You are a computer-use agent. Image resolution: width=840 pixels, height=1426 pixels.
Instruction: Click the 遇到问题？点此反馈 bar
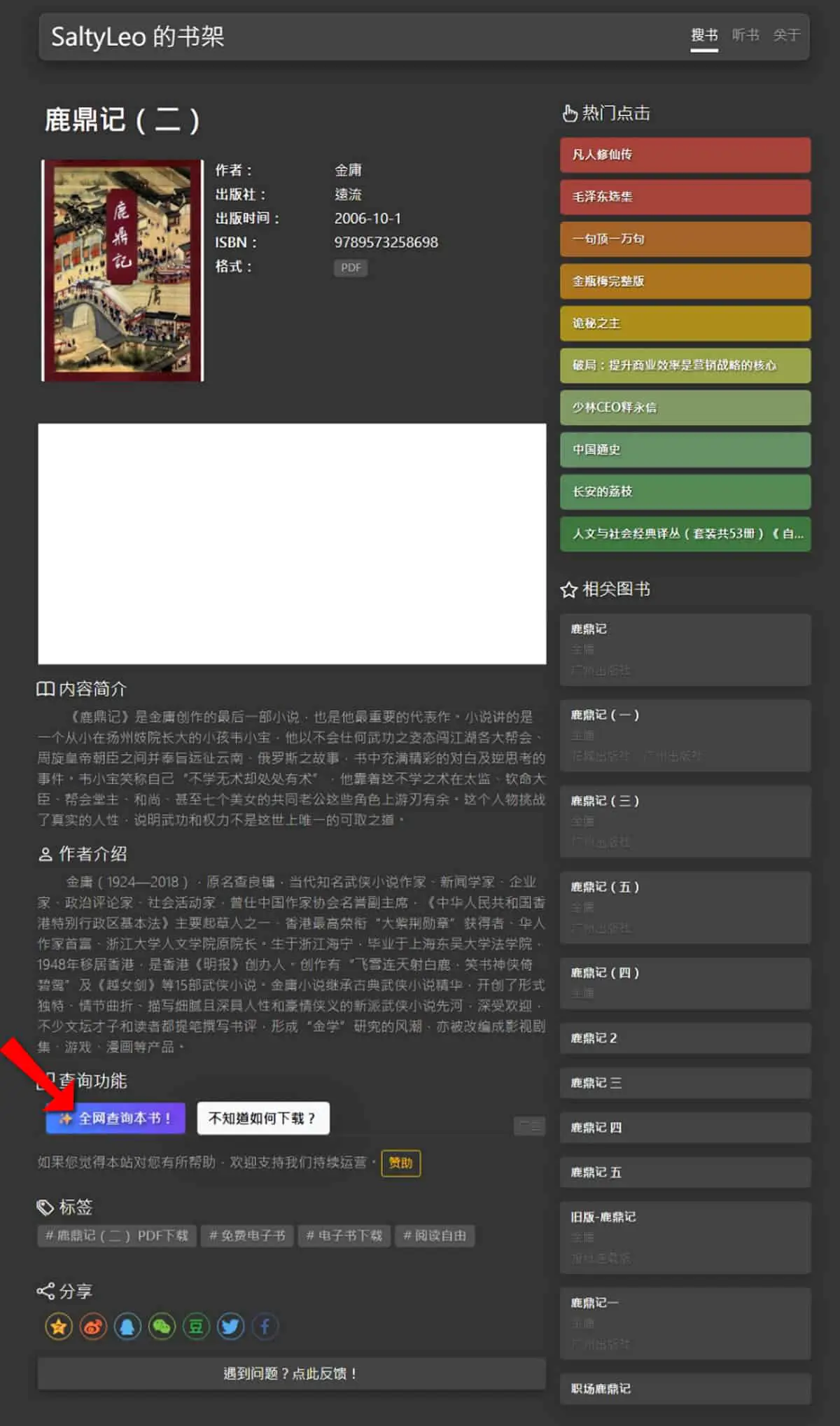[x=291, y=1373]
